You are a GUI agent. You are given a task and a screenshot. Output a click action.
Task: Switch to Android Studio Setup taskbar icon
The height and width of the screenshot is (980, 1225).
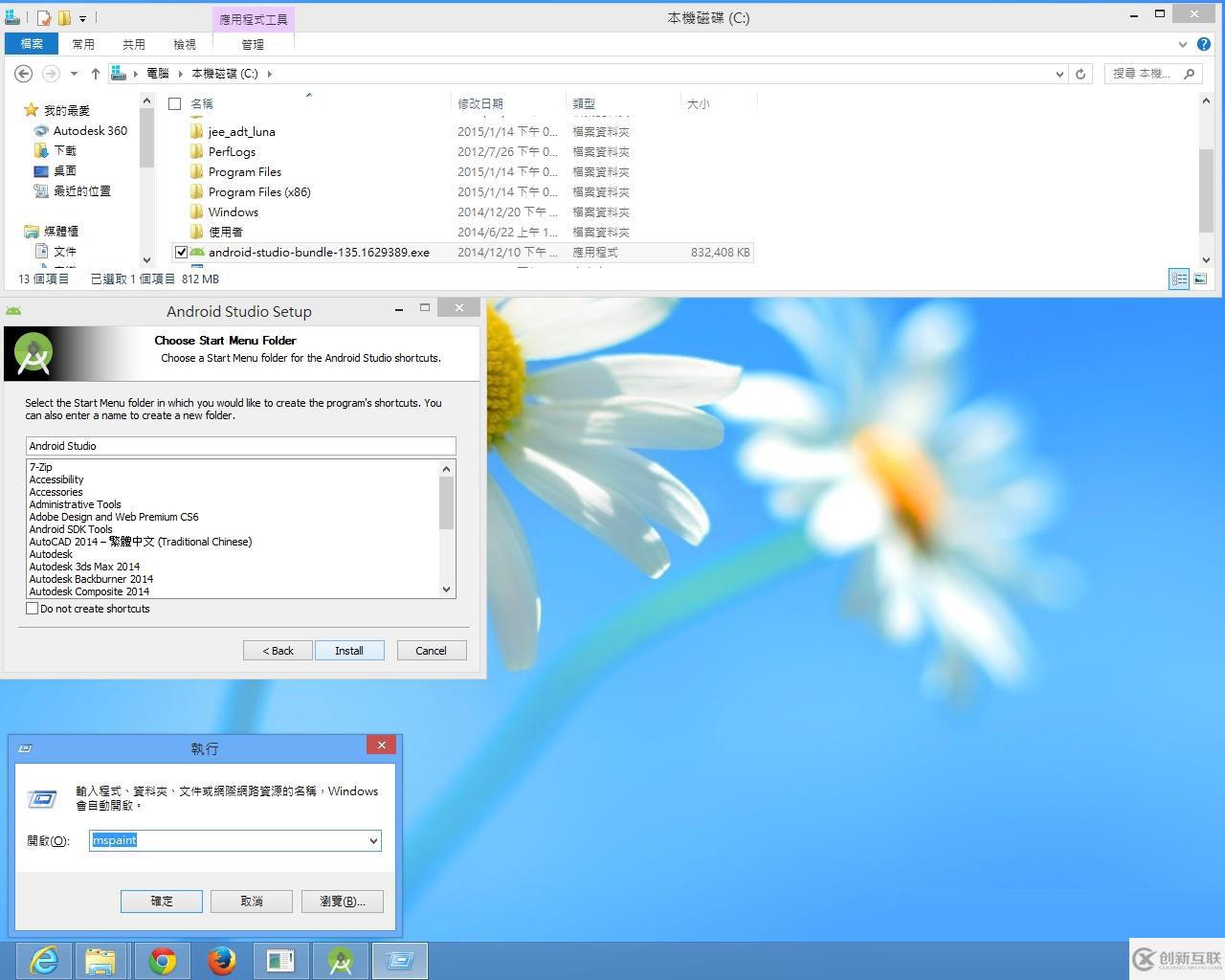340,961
